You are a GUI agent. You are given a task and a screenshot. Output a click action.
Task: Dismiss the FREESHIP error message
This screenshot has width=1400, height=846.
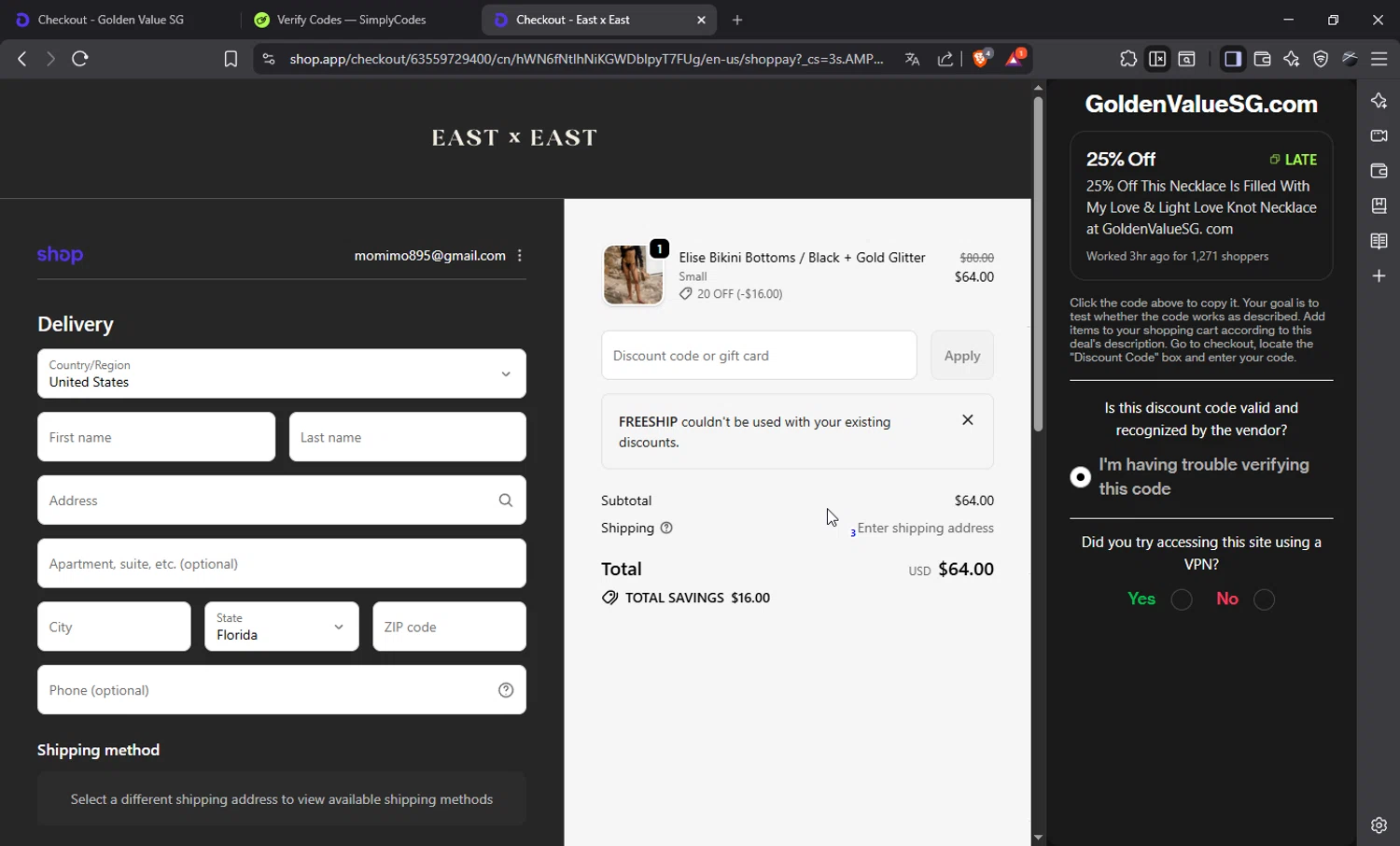click(968, 420)
